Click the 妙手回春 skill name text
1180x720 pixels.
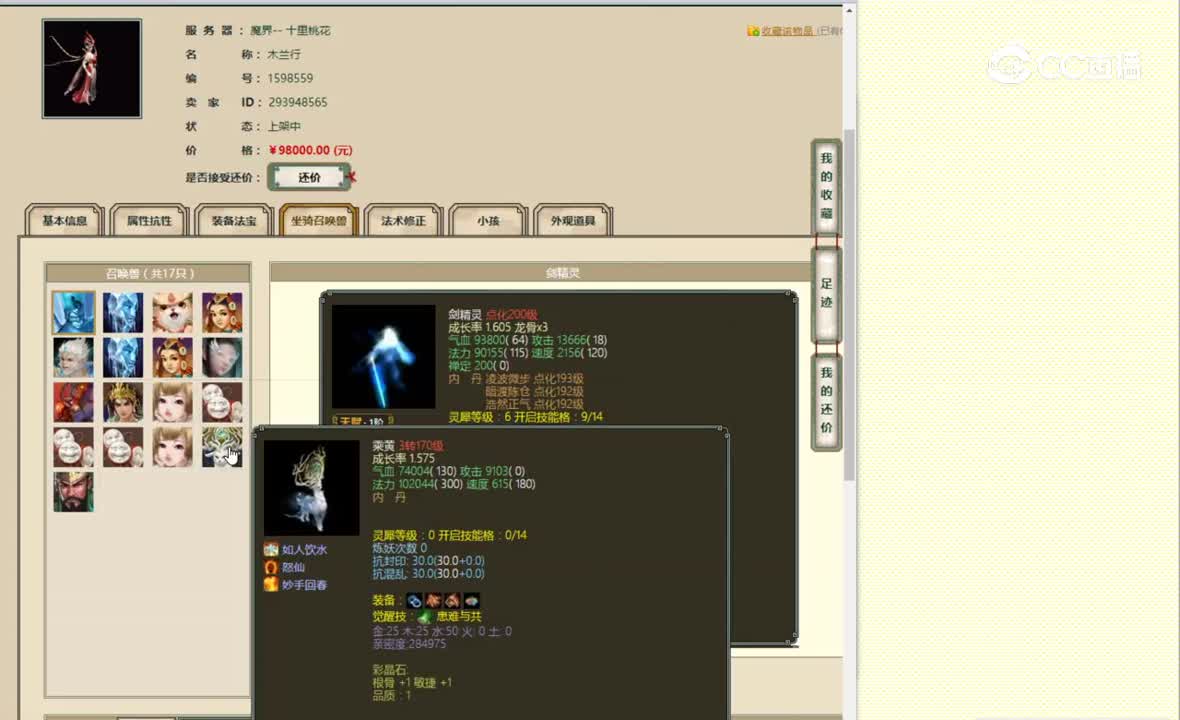[x=305, y=585]
